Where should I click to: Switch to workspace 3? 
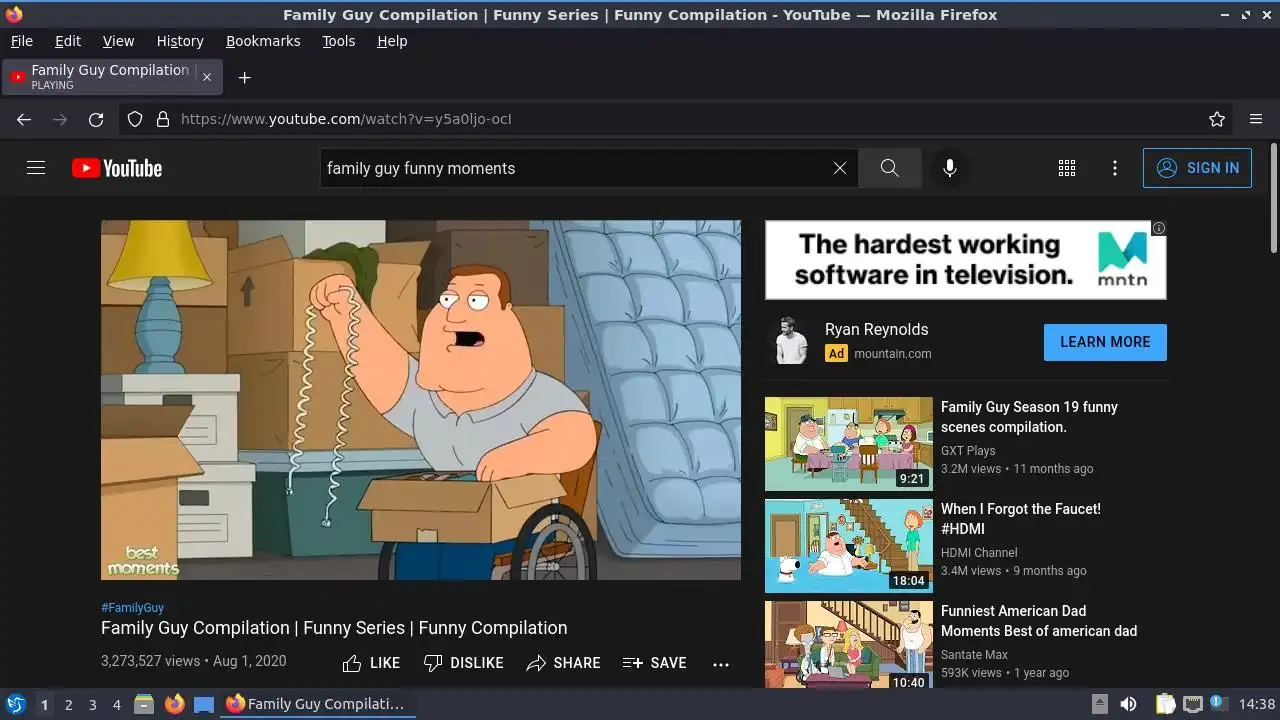click(92, 704)
